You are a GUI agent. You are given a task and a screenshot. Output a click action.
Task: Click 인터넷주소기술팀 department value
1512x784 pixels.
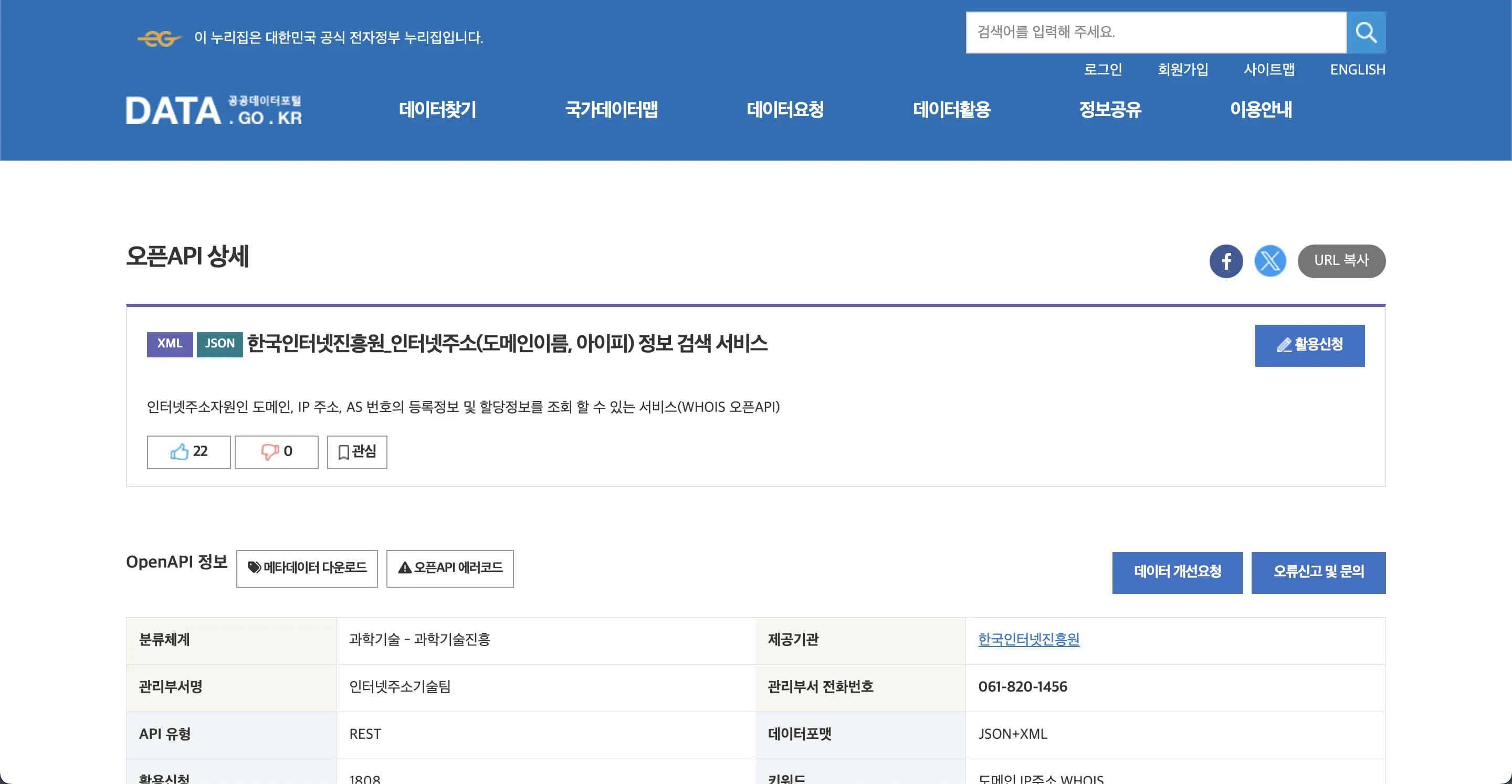tap(400, 687)
